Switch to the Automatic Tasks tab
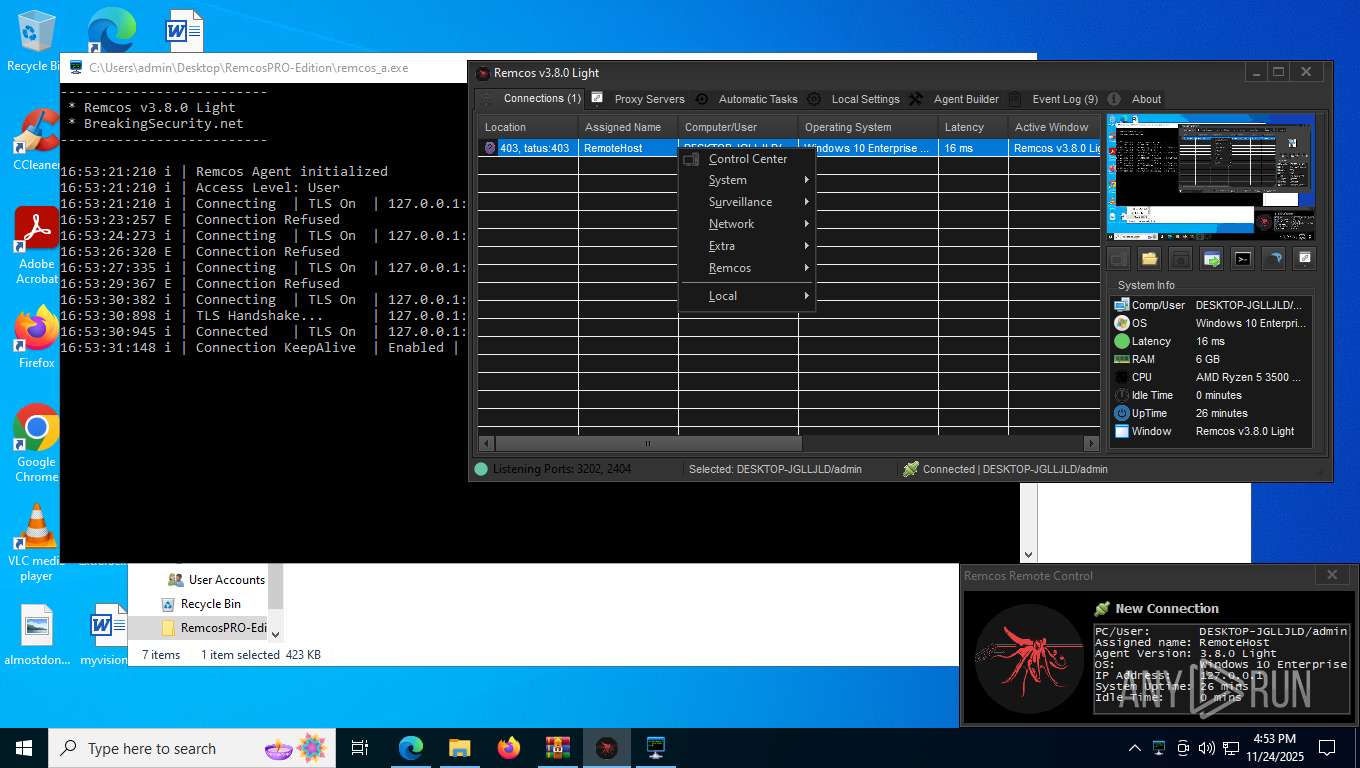Screen dimensions: 1360x768 747,99
